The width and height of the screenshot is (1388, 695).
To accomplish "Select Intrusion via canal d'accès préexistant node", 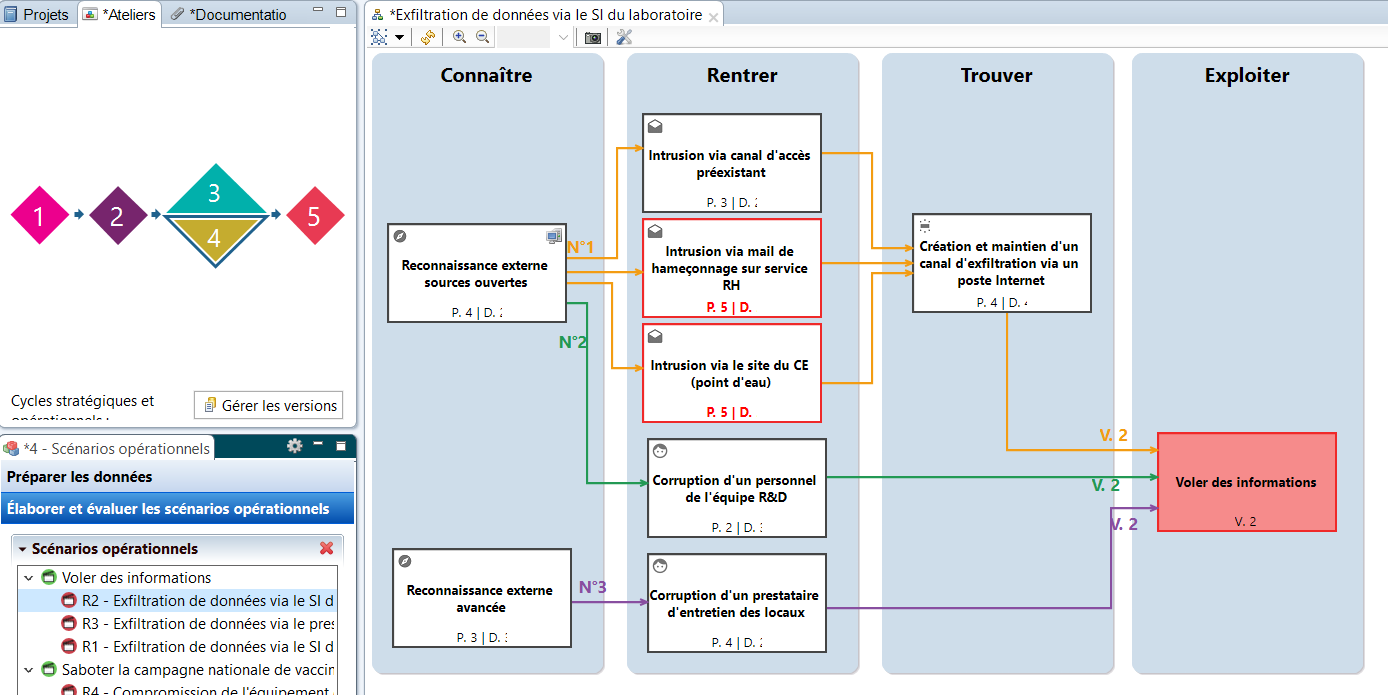I will click(x=731, y=163).
